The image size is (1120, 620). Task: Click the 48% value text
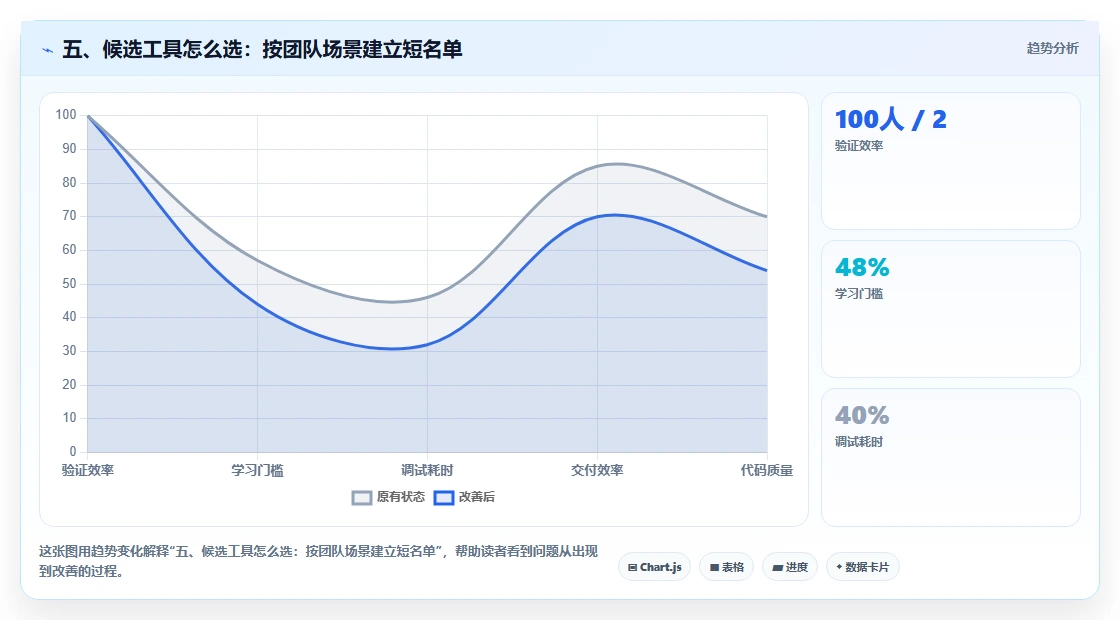862,267
